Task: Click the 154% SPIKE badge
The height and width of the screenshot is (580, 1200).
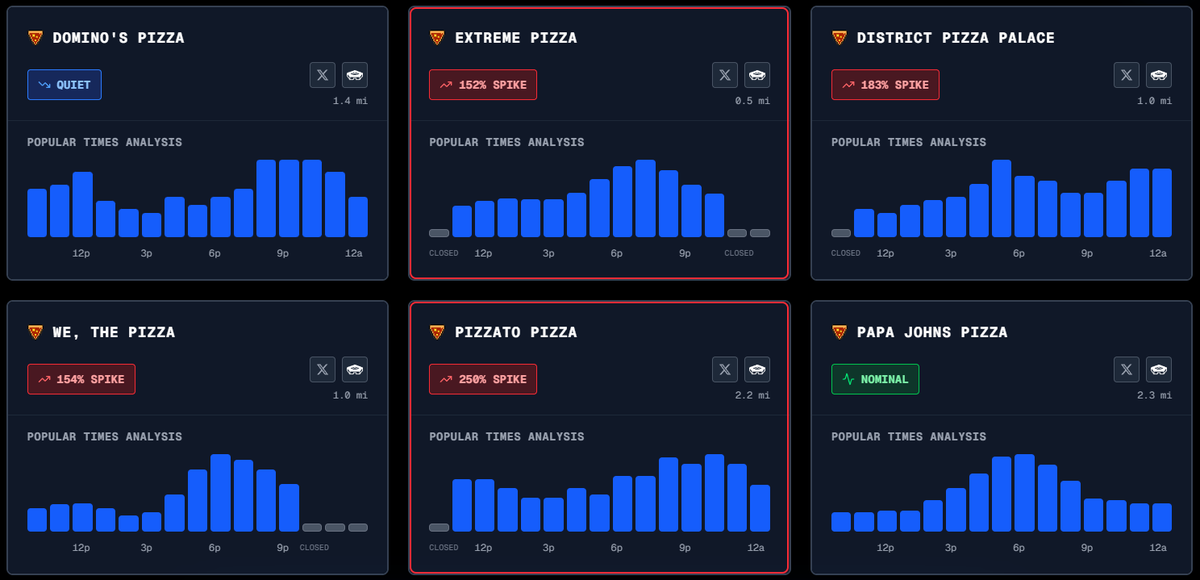Action: click(81, 379)
